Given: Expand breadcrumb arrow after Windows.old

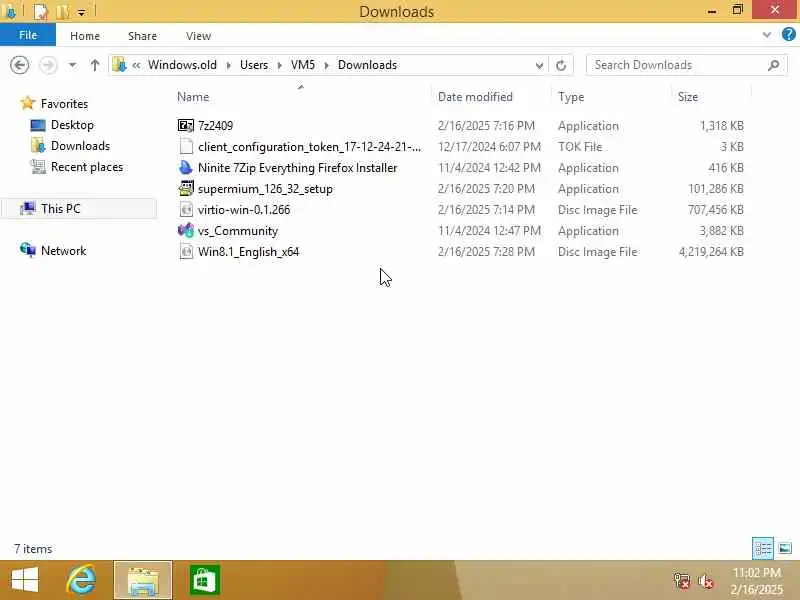Looking at the screenshot, I should 228,65.
